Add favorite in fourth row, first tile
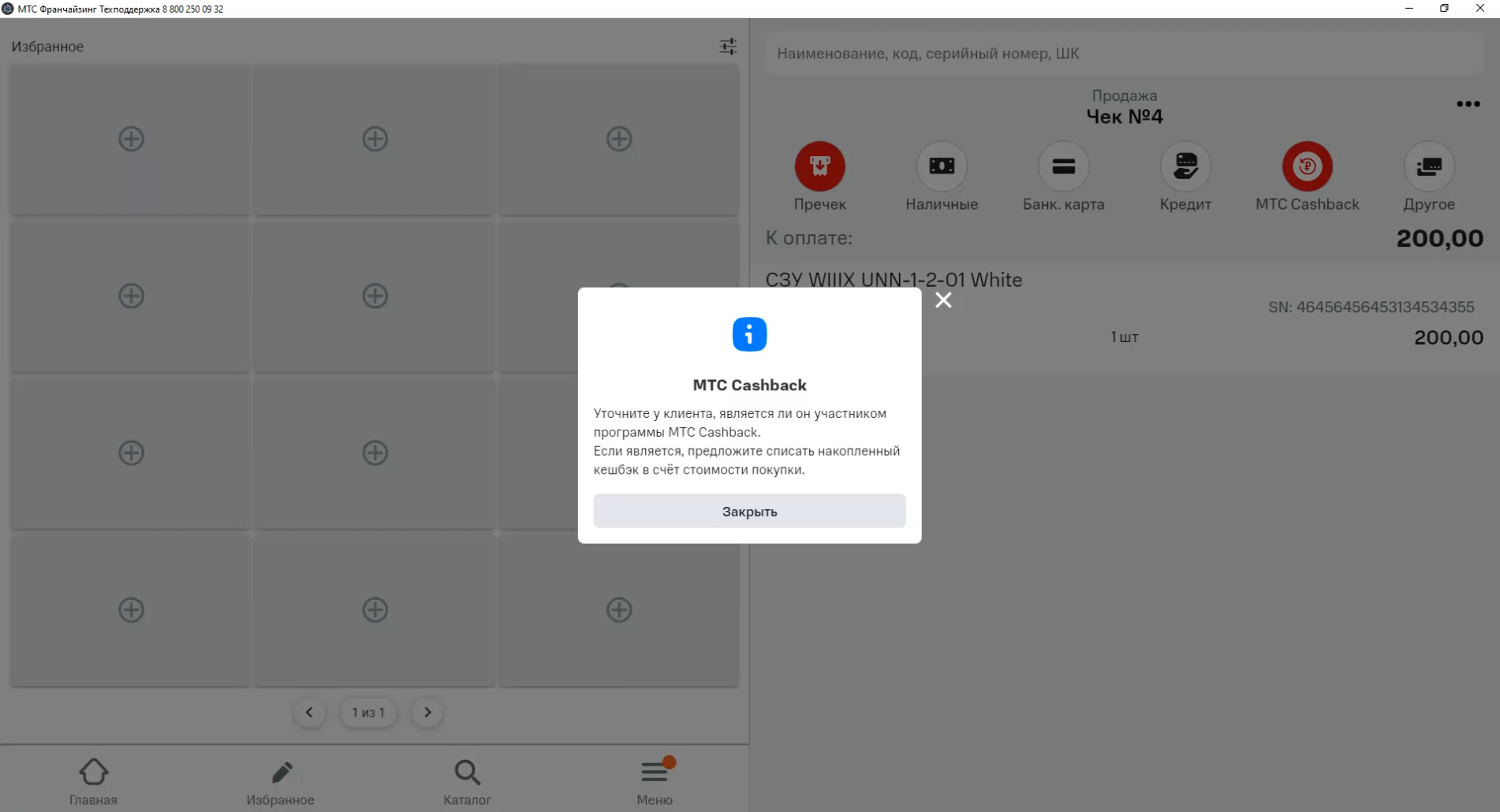 131,609
